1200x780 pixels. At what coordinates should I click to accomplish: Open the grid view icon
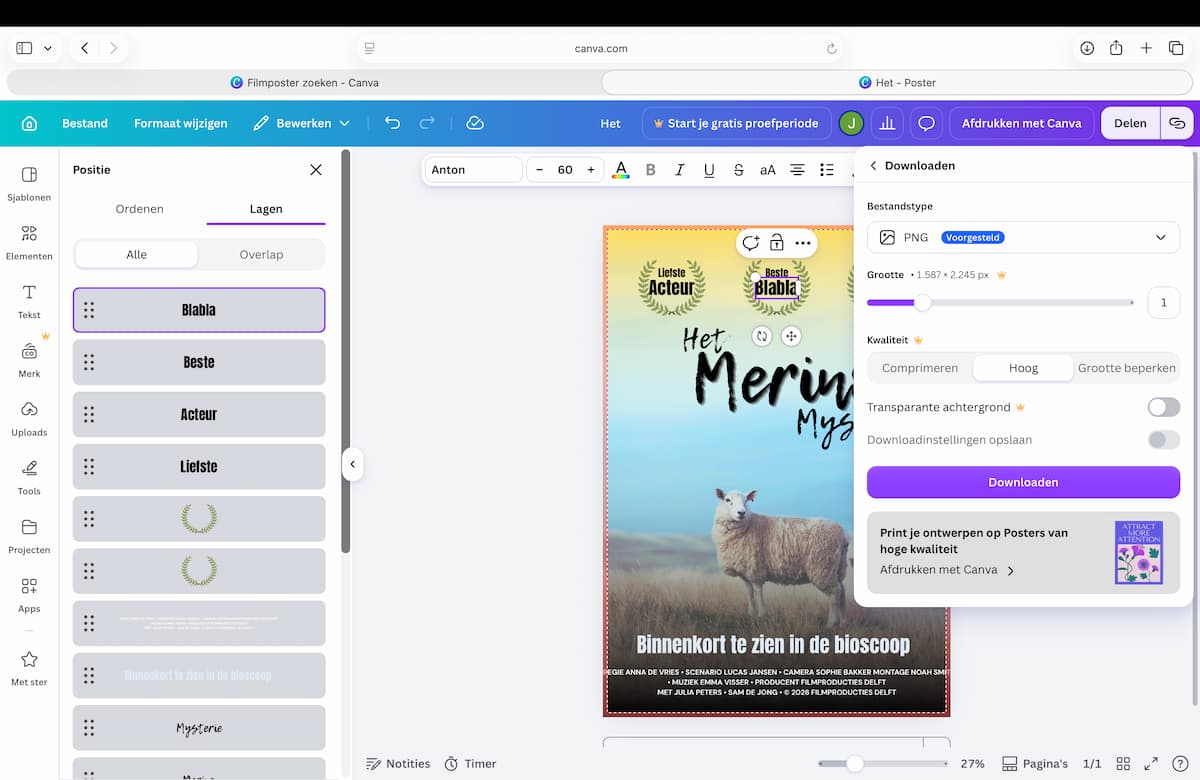tap(1123, 763)
